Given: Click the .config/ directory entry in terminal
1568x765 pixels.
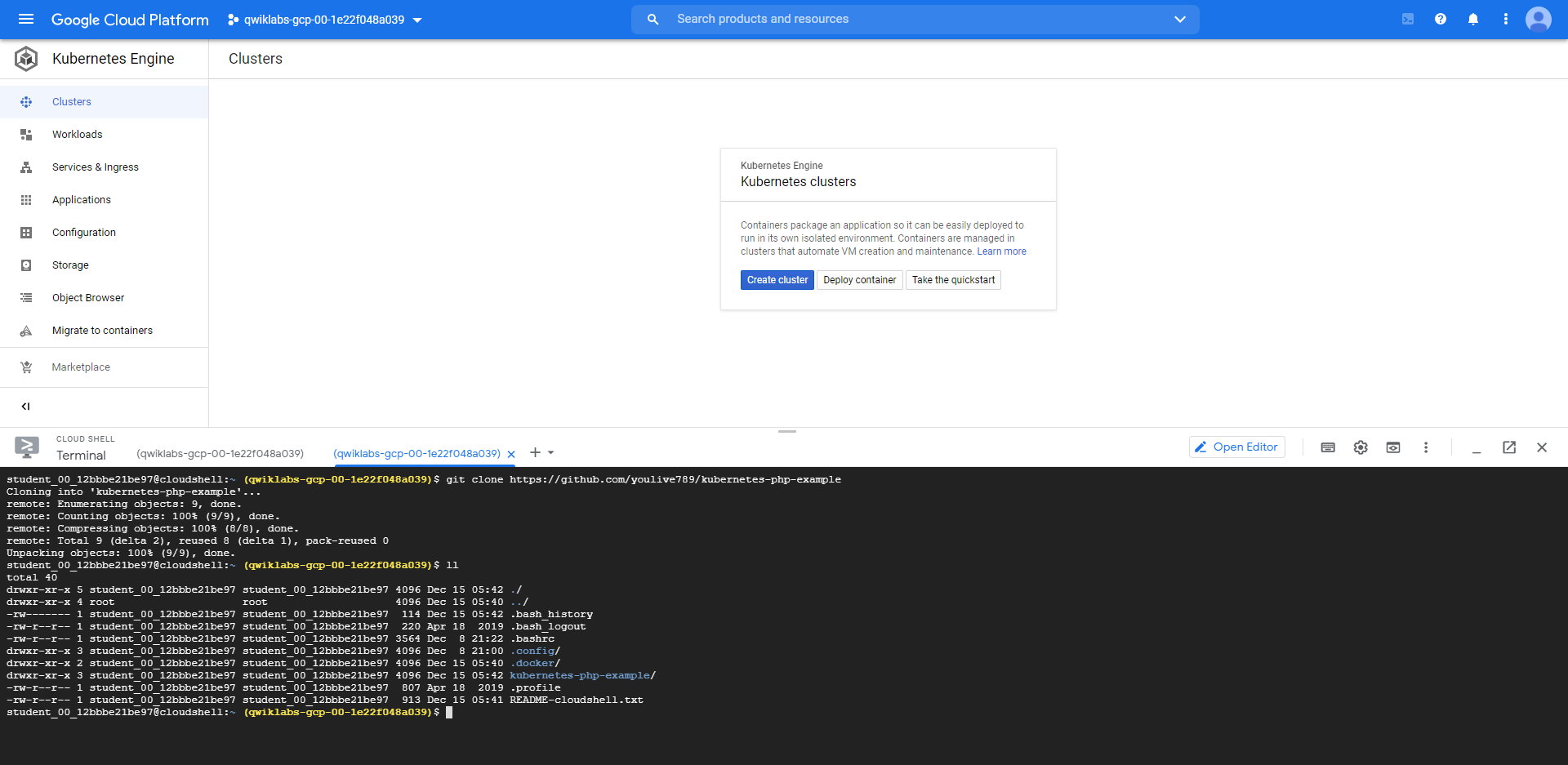Looking at the screenshot, I should (535, 652).
